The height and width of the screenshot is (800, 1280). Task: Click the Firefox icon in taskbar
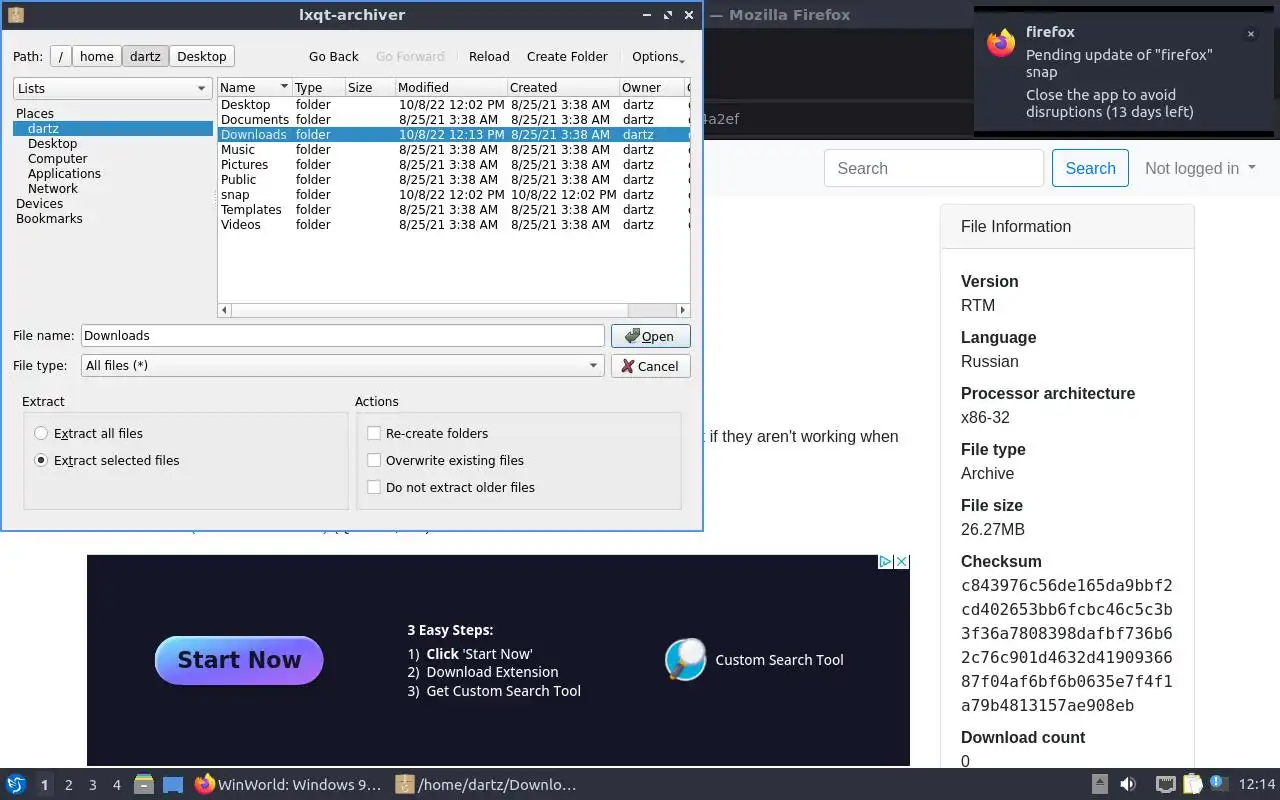[x=204, y=785]
